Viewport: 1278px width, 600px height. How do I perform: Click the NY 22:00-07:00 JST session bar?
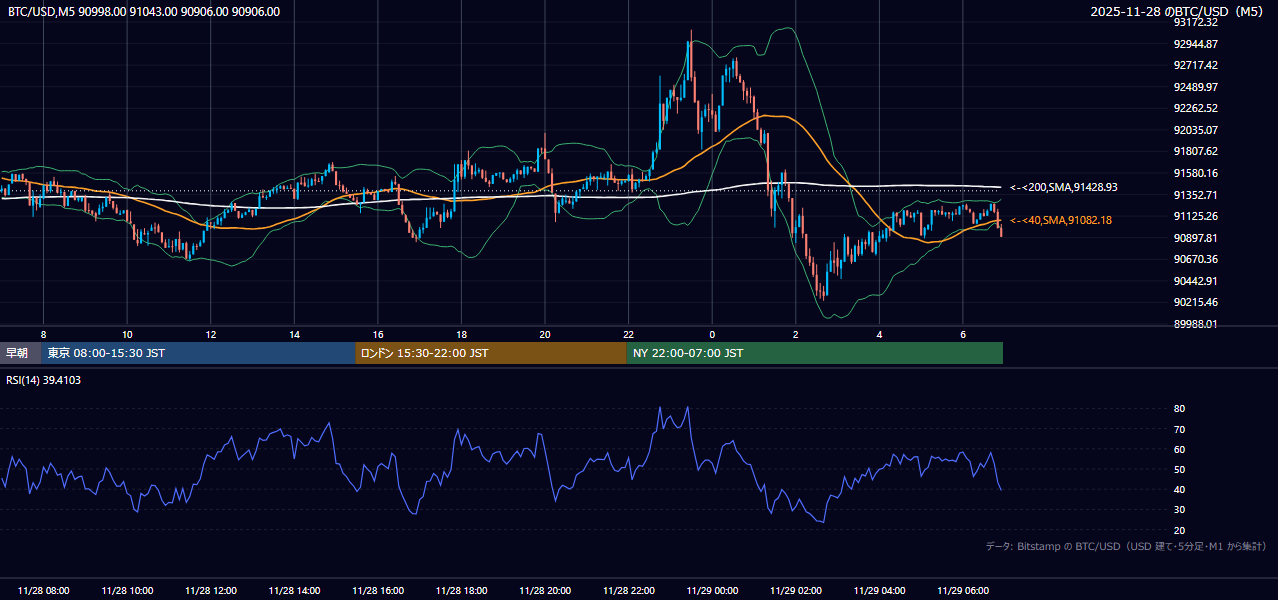tap(815, 353)
